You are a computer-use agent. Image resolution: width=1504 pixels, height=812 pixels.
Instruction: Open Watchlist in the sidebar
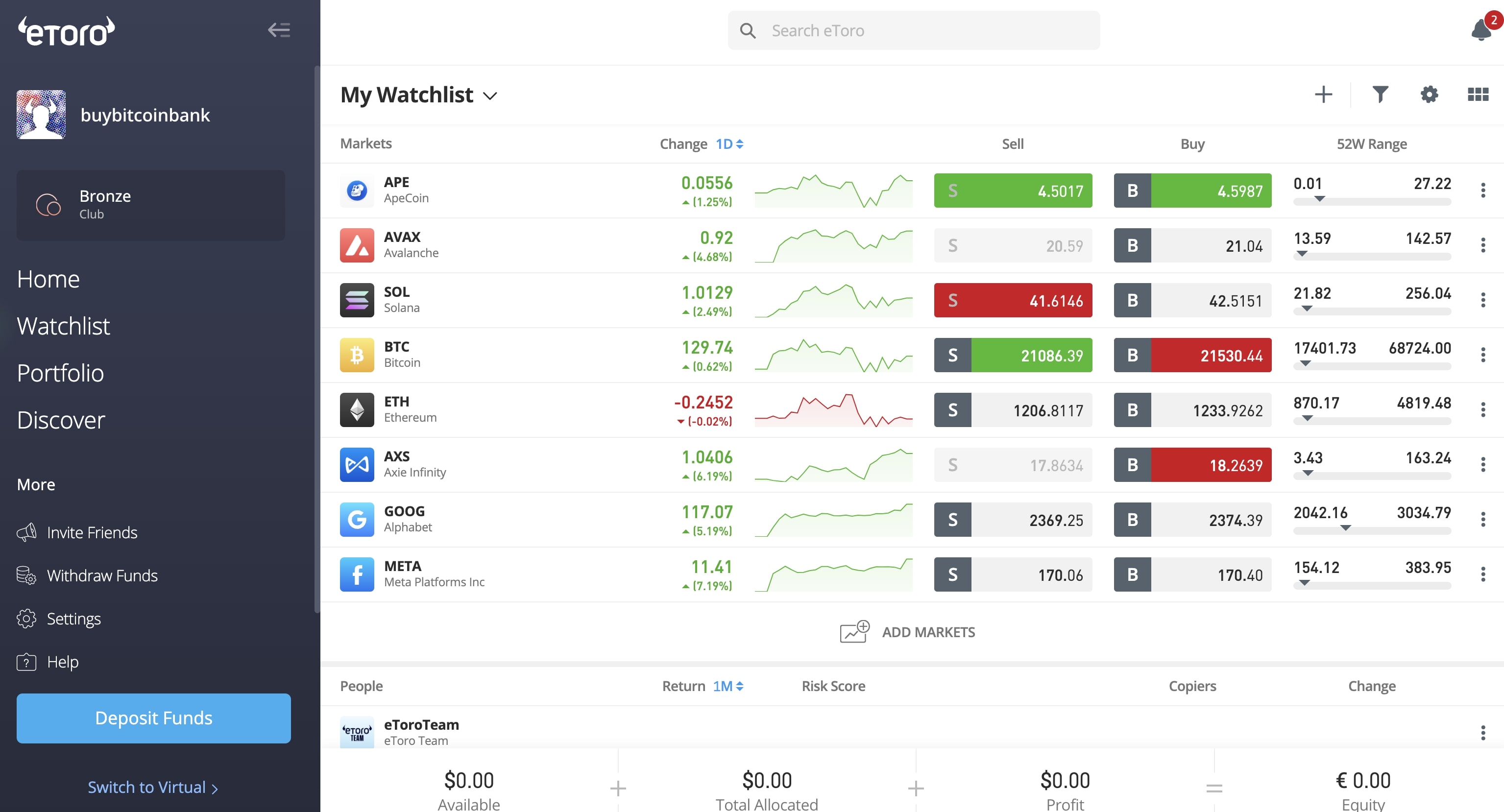(x=64, y=326)
